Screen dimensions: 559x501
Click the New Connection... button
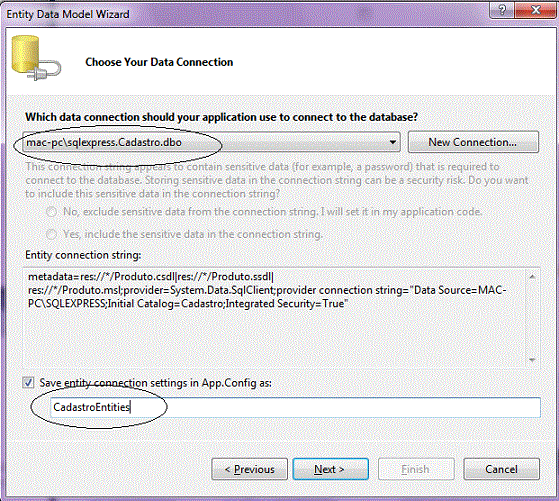click(x=473, y=142)
